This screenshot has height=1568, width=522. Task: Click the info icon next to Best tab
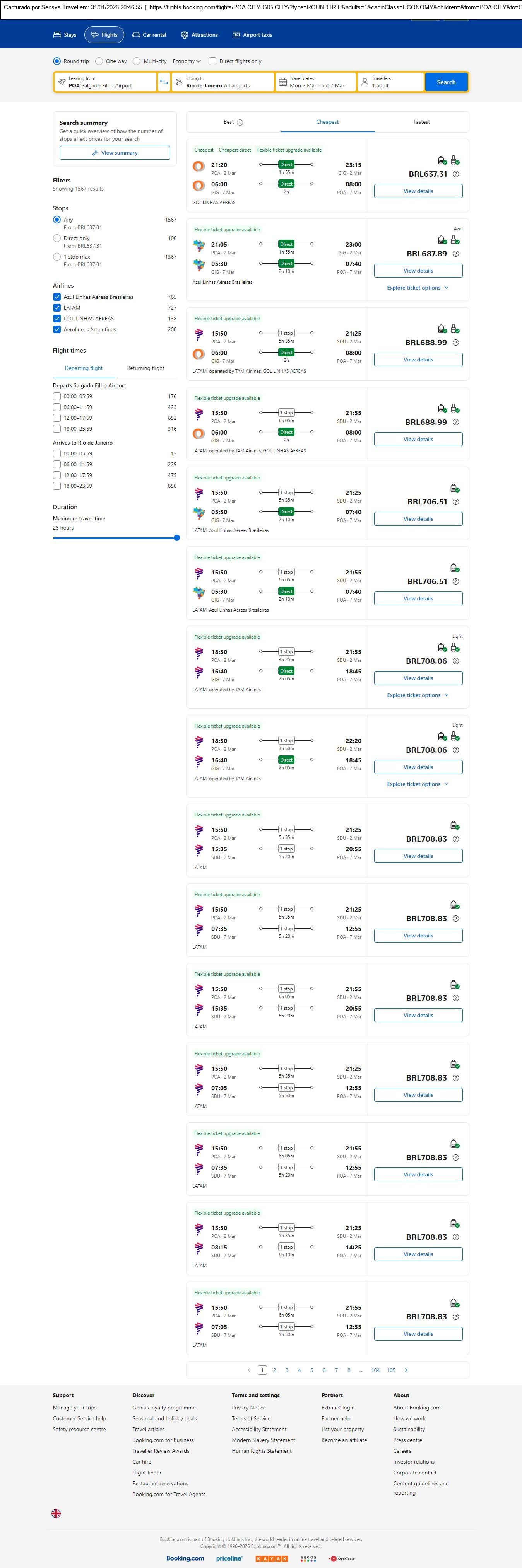240,122
